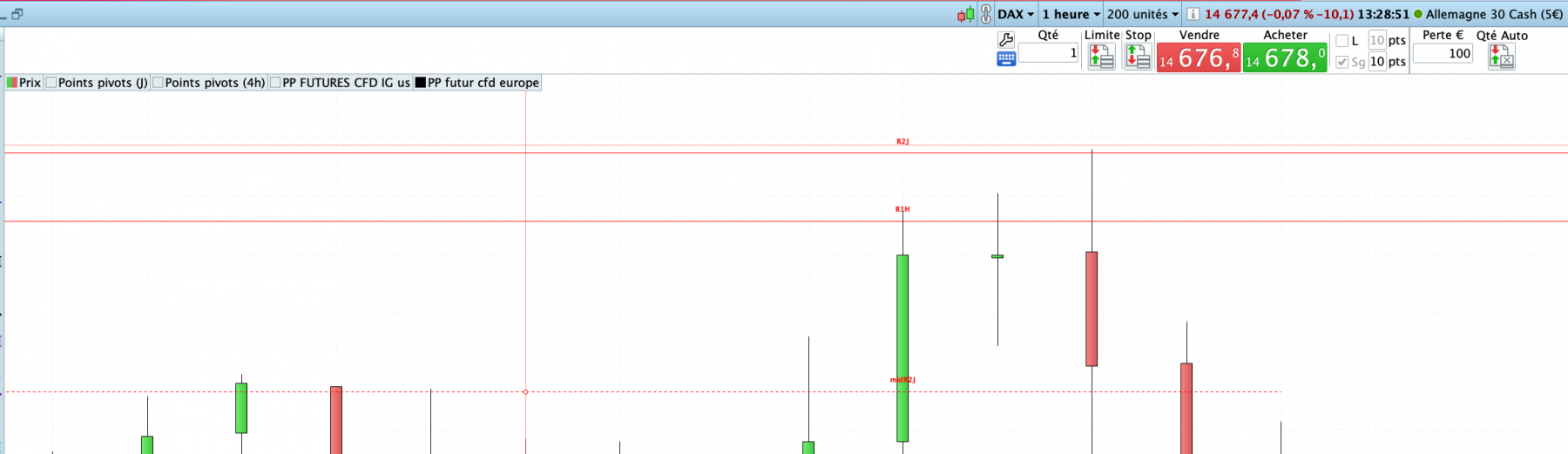Open the 200 unités dropdown
Image resolution: width=1568 pixels, height=454 pixels.
coord(1142,14)
